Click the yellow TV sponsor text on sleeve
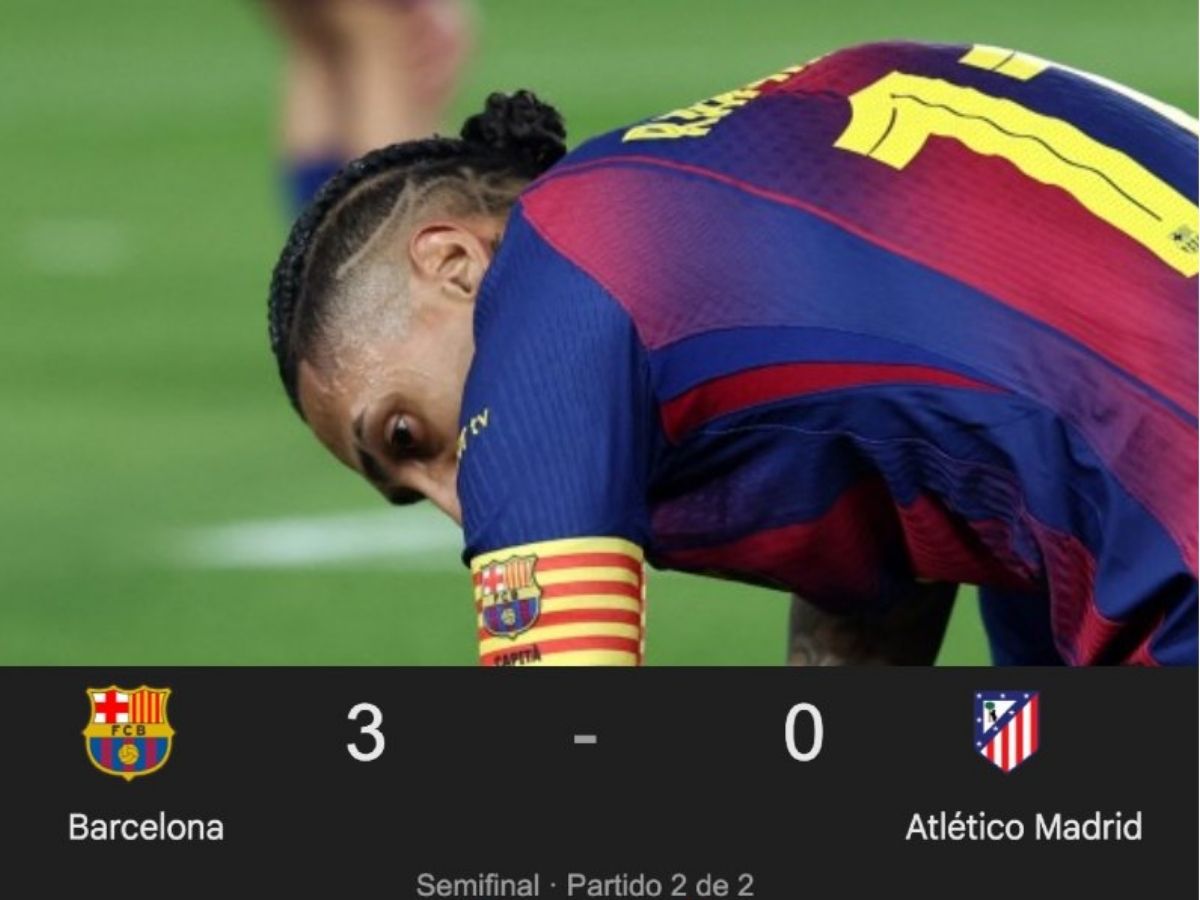Viewport: 1200px width, 900px height. pos(472,431)
